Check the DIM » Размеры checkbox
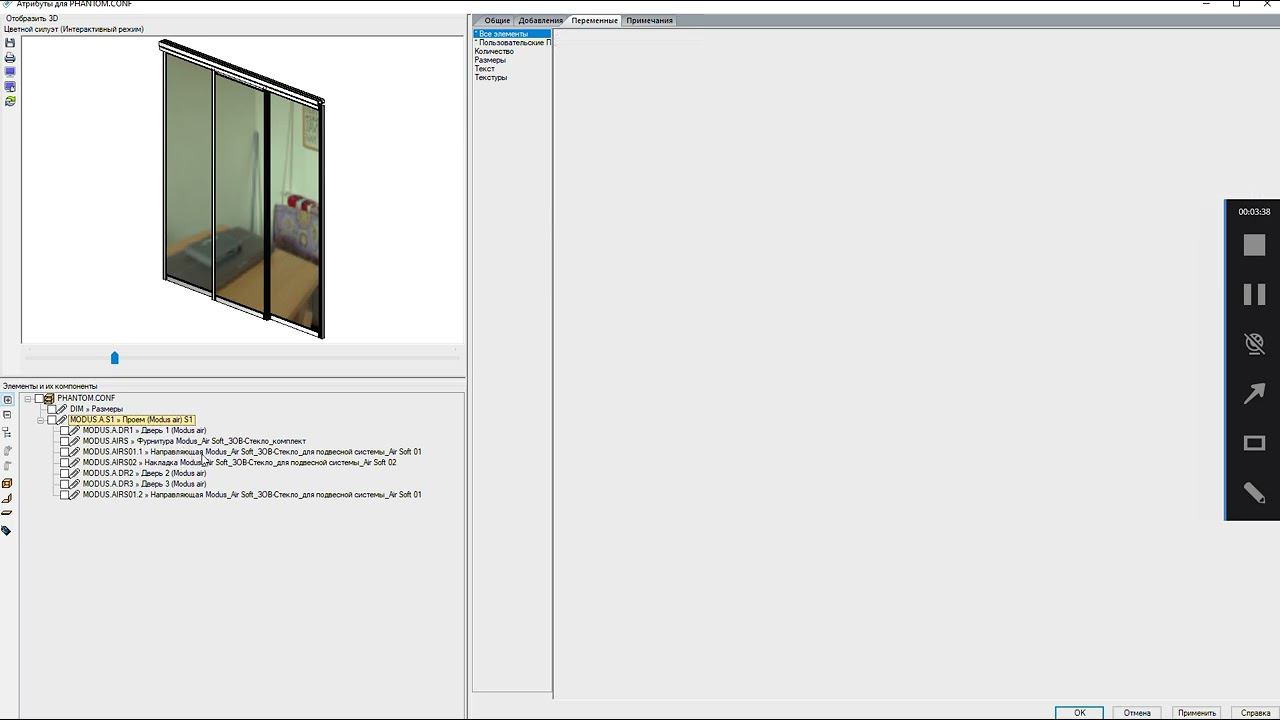The width and height of the screenshot is (1280, 720). (52, 409)
